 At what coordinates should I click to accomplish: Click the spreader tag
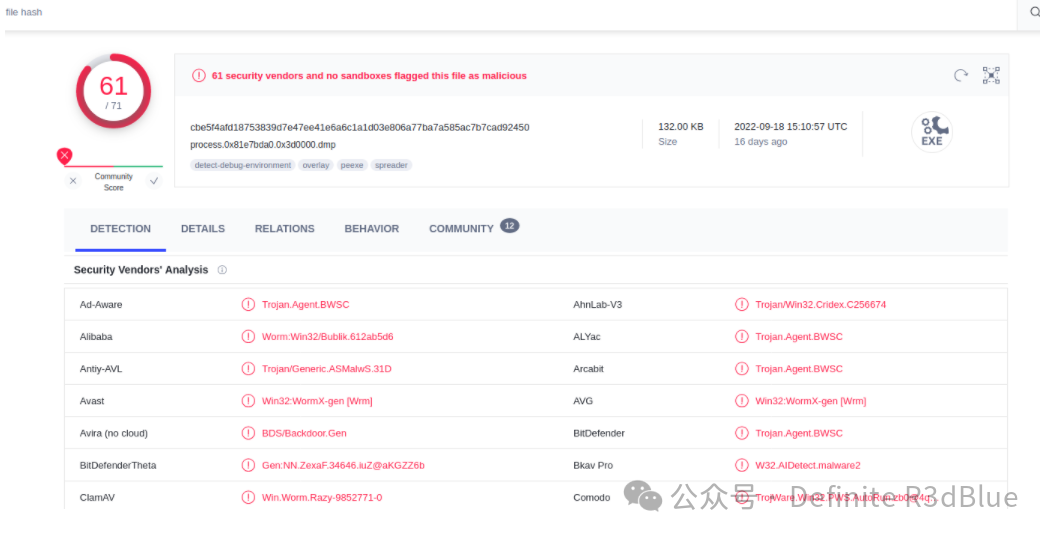(x=391, y=165)
